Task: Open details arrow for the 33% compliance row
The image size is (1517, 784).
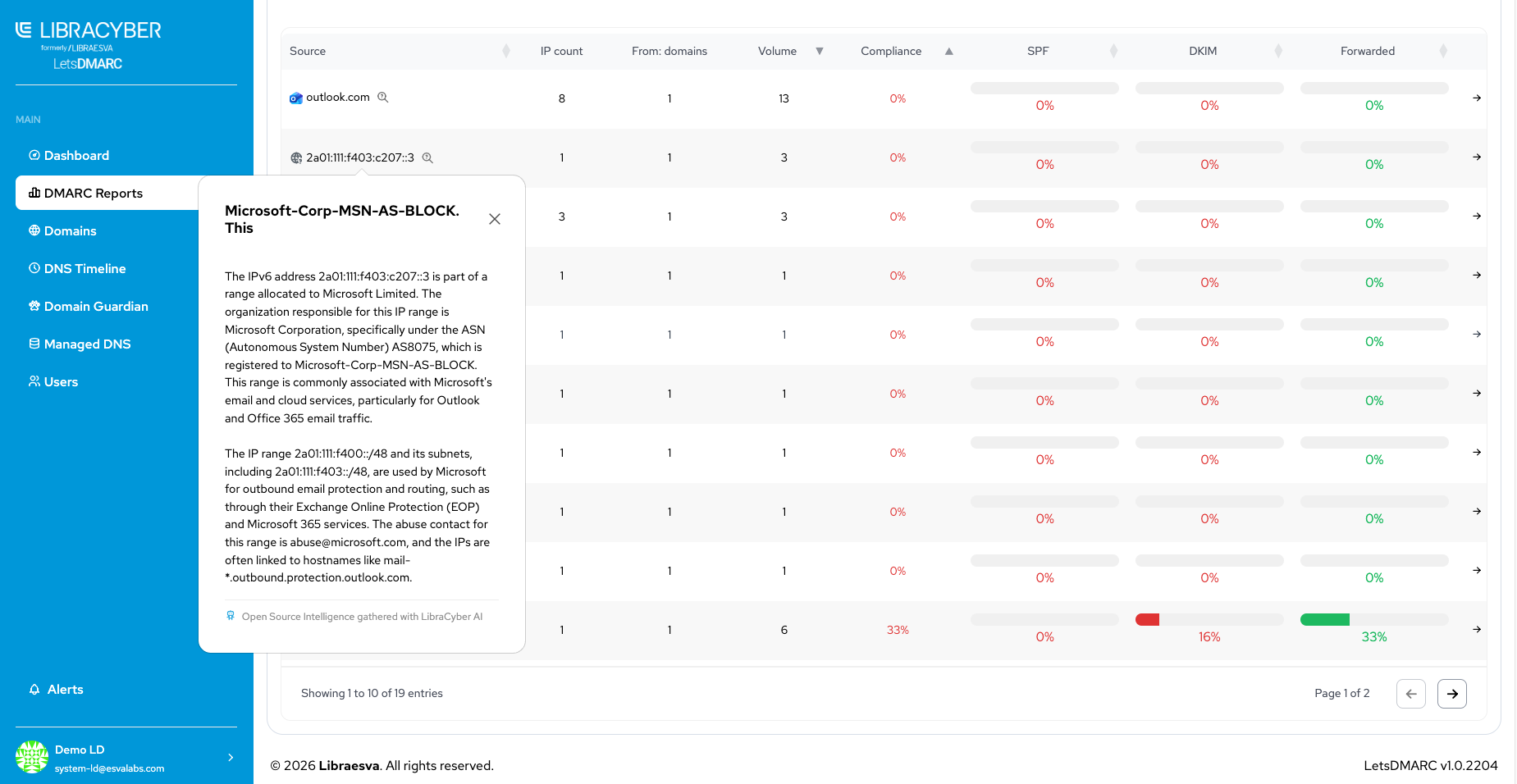Action: click(1477, 629)
